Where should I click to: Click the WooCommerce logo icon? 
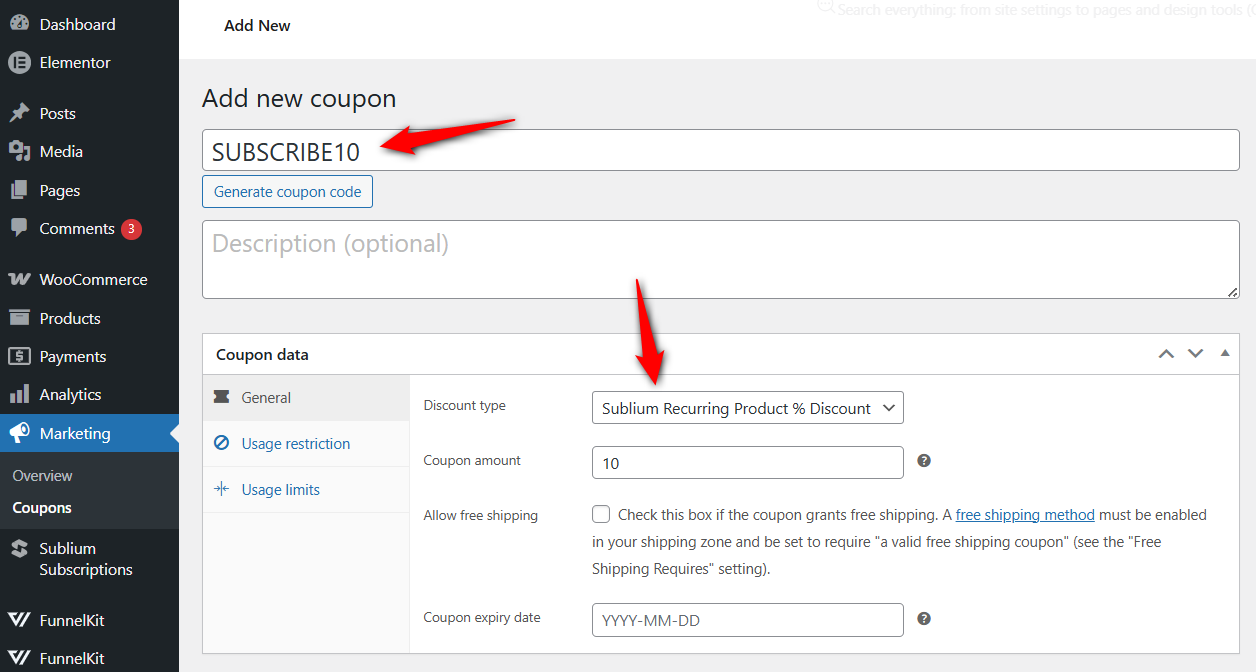pos(19,280)
